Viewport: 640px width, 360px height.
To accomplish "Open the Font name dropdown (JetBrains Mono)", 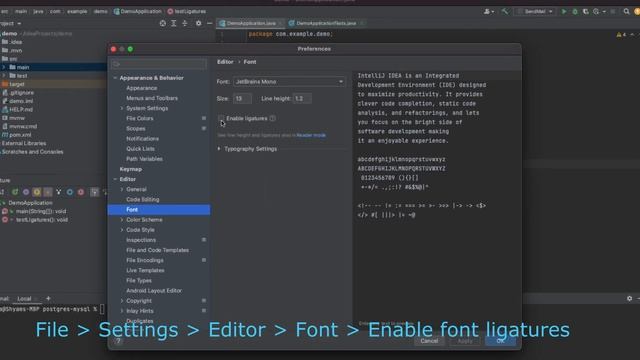I will (289, 82).
